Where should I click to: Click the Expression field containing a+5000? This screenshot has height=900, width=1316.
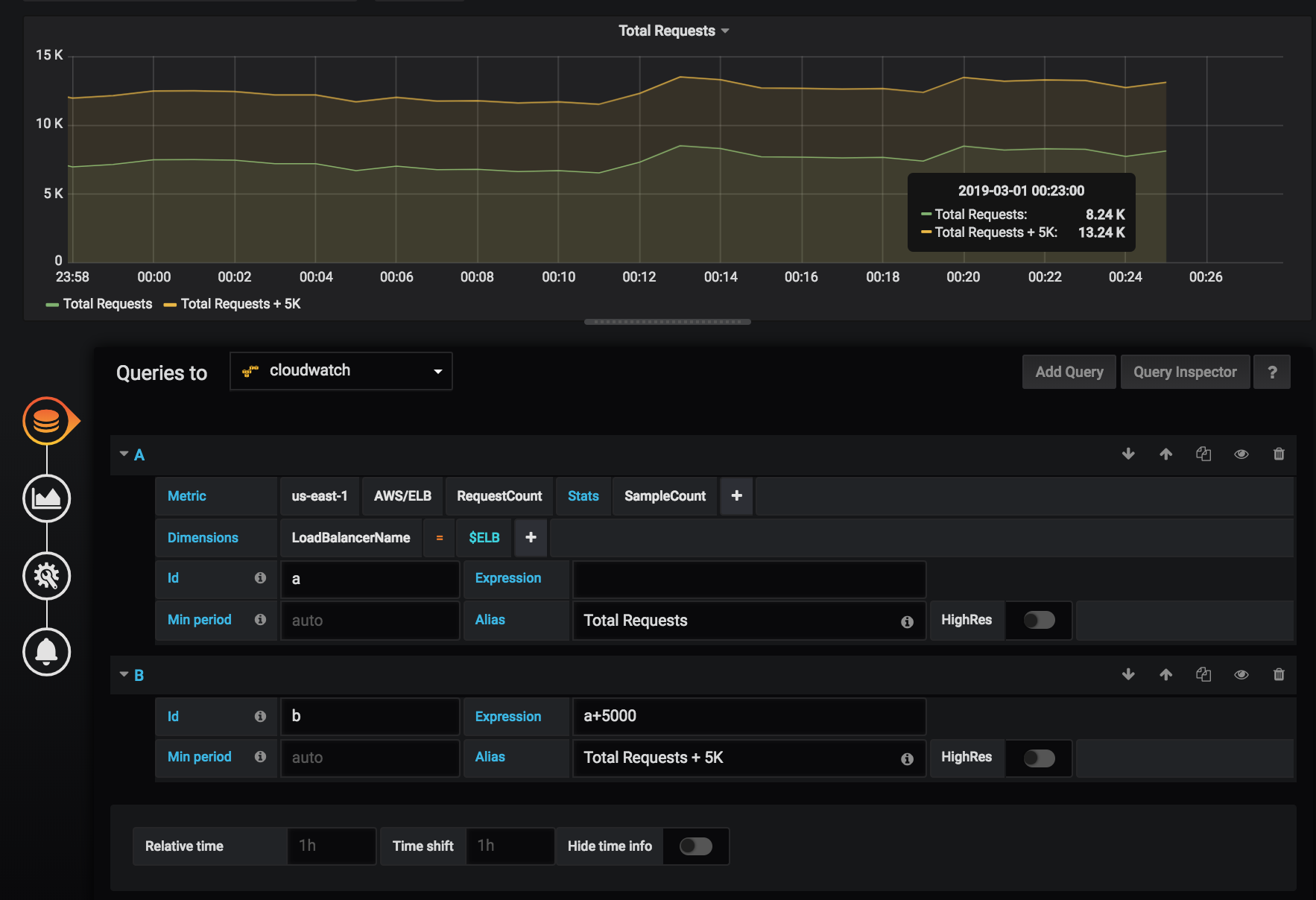pyautogui.click(x=749, y=717)
